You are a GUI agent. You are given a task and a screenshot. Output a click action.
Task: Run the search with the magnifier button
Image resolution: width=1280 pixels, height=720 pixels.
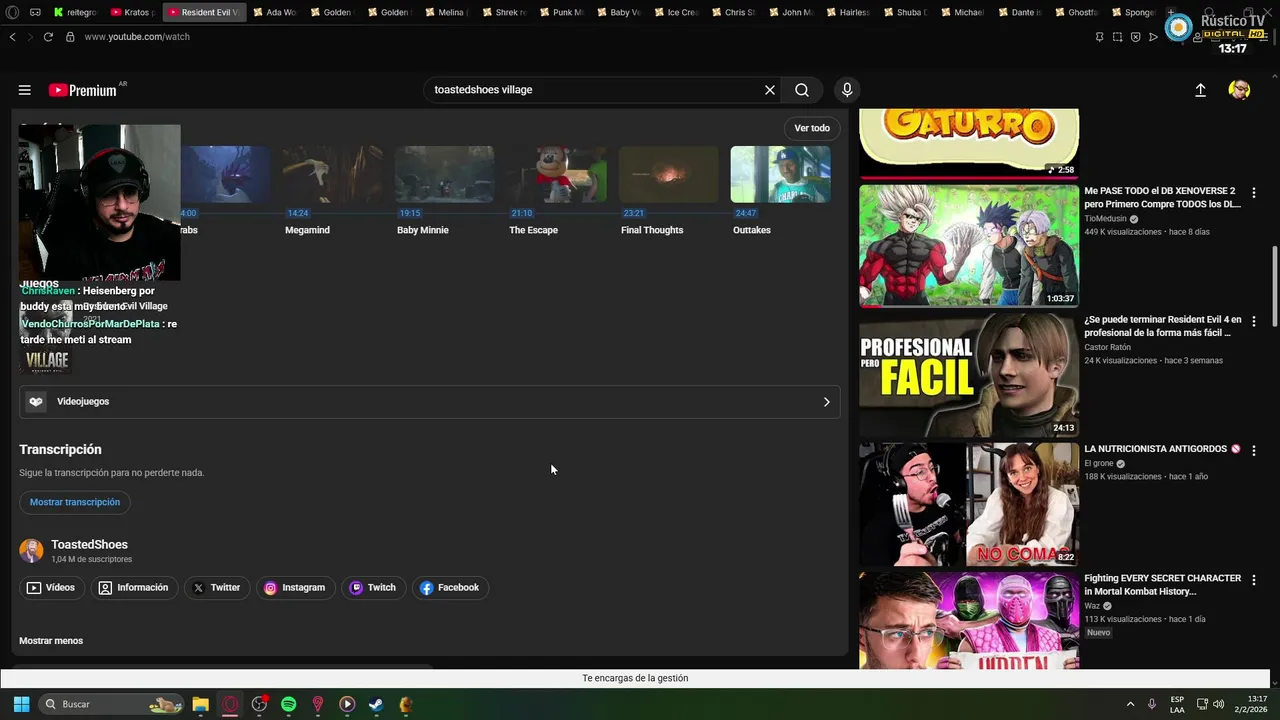tap(802, 90)
